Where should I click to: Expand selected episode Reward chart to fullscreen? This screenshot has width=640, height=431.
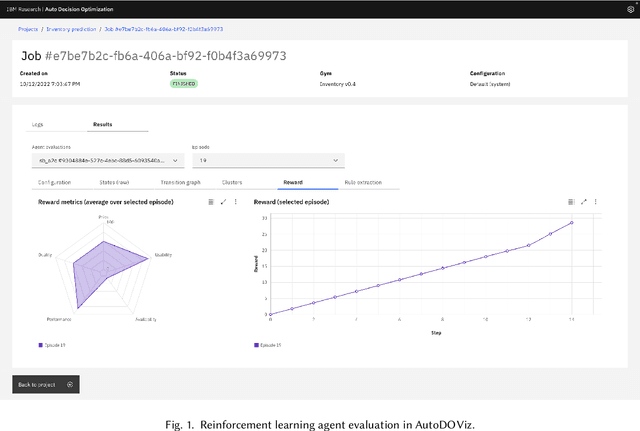(x=583, y=202)
